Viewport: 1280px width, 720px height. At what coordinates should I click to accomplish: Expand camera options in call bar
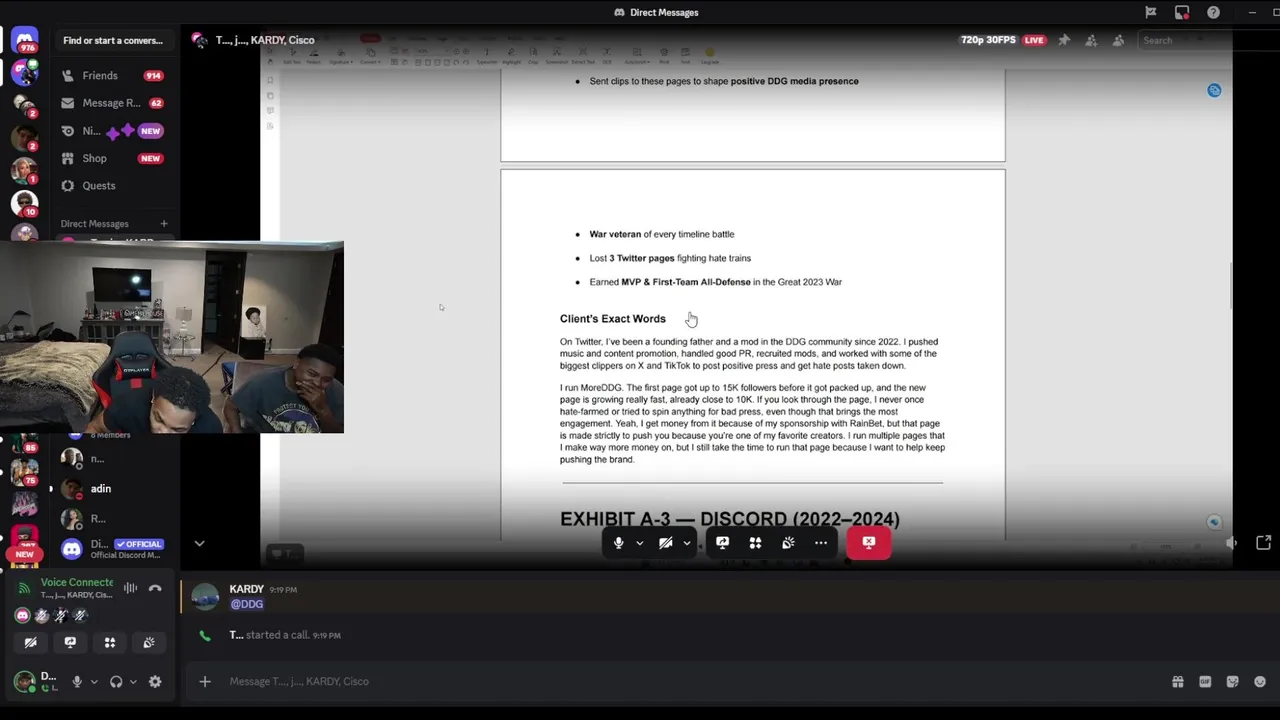tap(687, 543)
